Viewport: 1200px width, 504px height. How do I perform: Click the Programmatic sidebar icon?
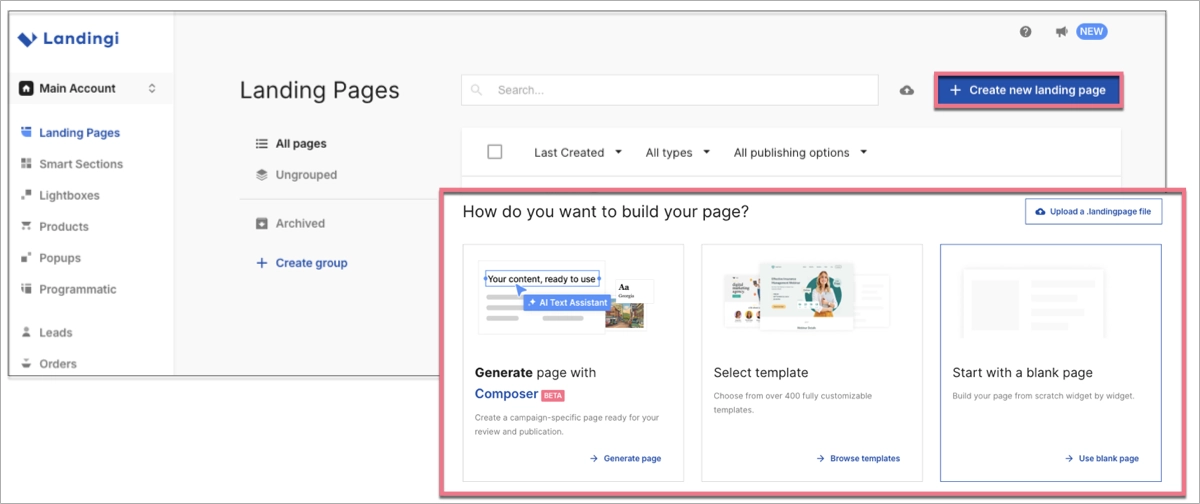pyautogui.click(x=27, y=289)
